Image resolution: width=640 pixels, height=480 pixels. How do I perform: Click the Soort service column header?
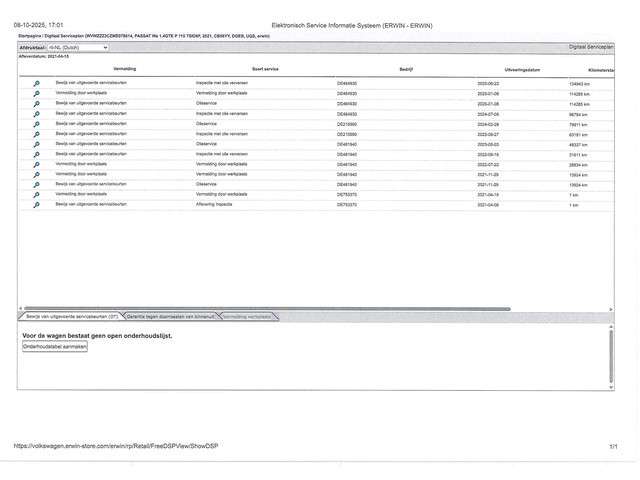coord(265,68)
